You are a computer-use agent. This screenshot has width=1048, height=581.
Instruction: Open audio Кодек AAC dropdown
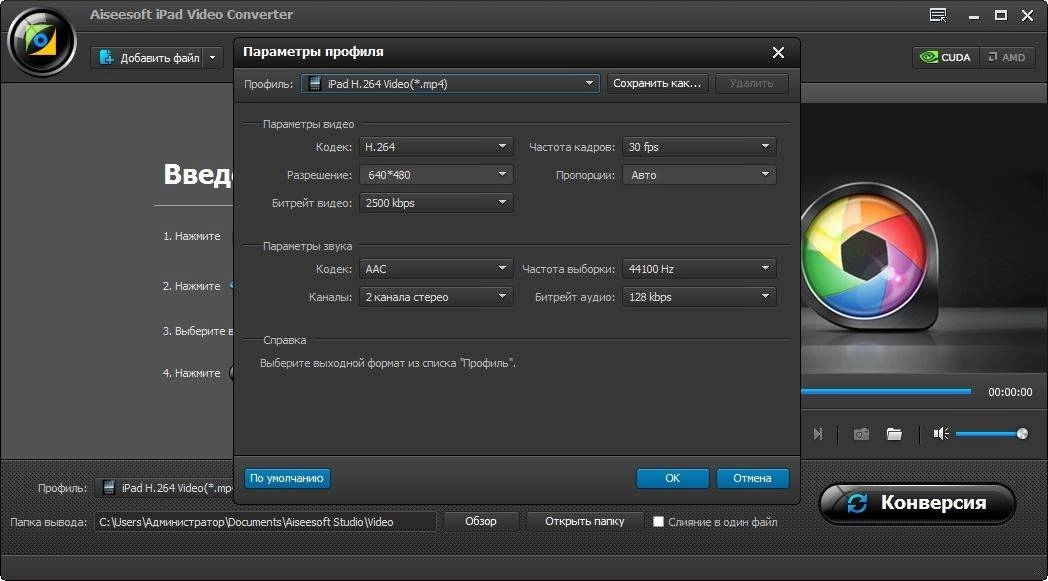point(436,269)
